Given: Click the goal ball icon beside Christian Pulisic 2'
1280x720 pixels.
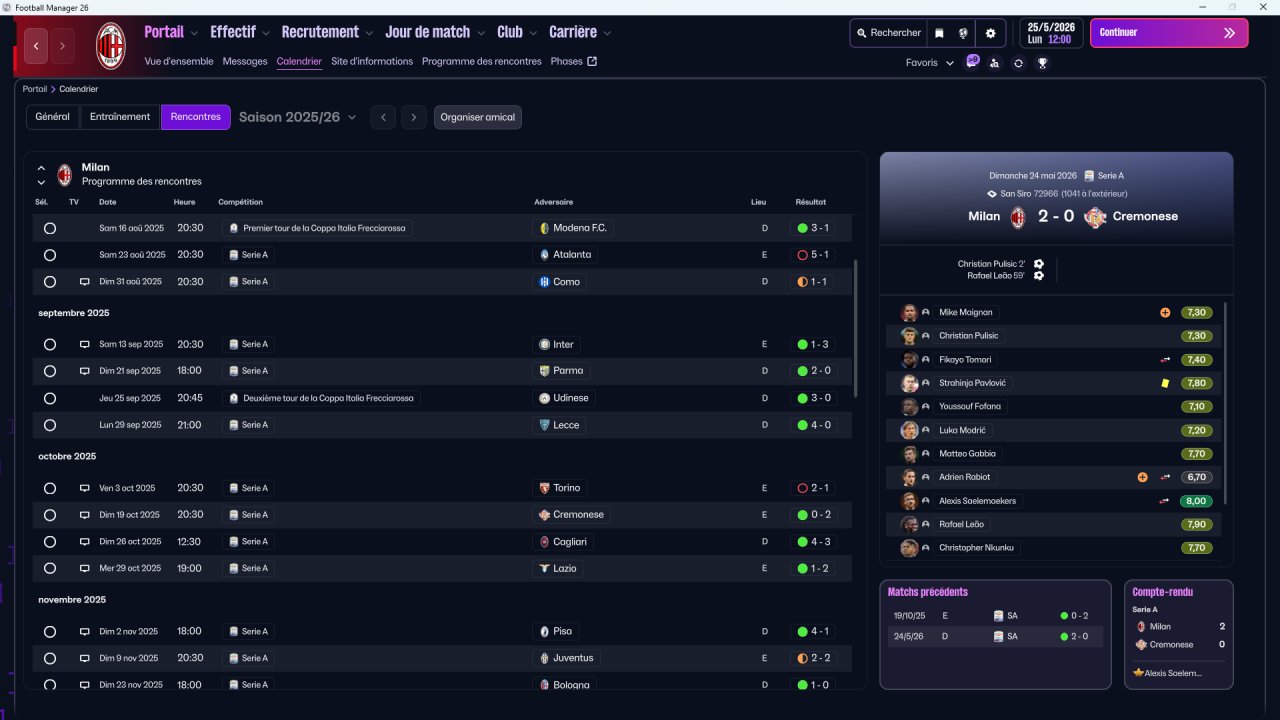Looking at the screenshot, I should [1039, 264].
